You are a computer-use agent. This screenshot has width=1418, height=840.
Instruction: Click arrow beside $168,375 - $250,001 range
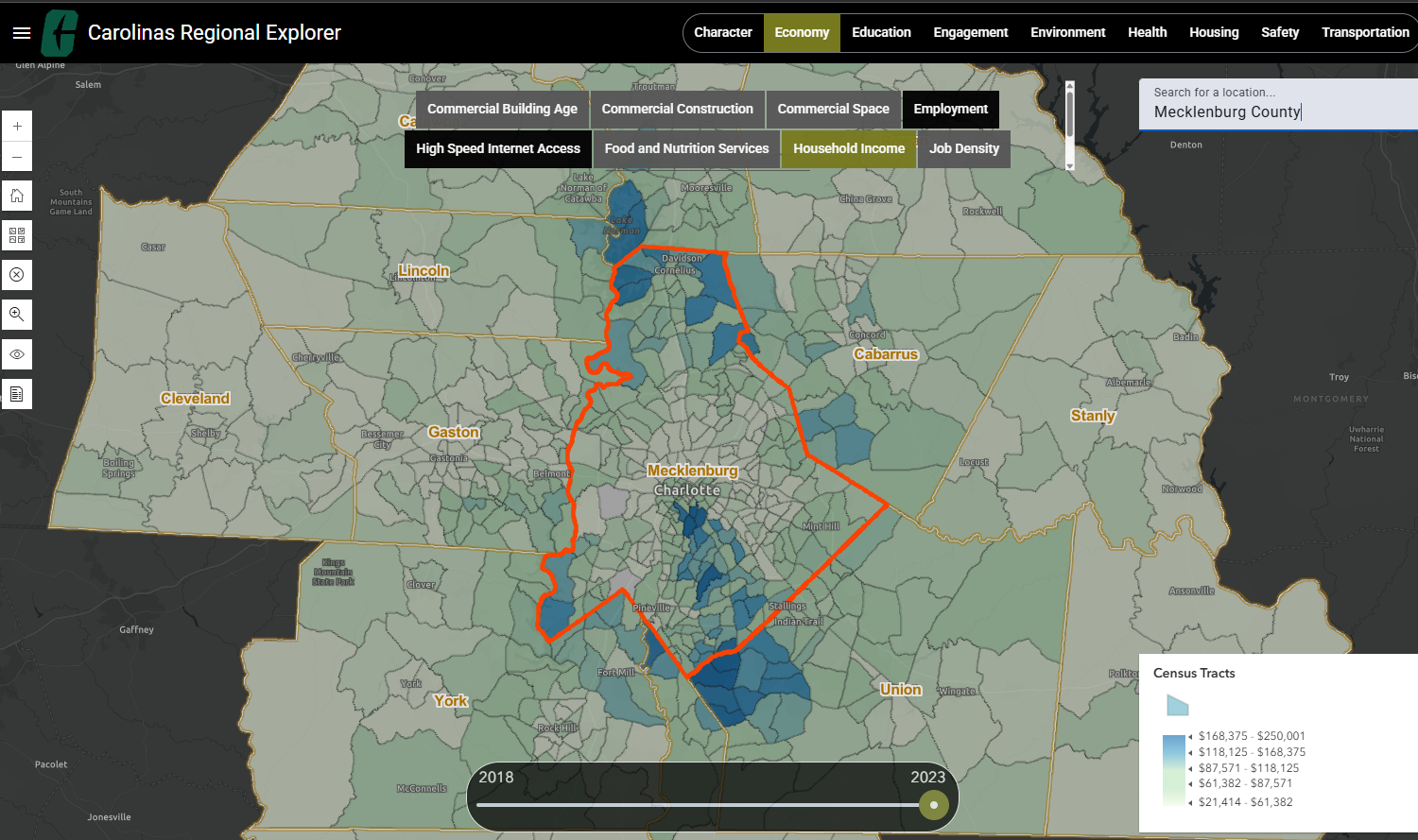[1190, 736]
